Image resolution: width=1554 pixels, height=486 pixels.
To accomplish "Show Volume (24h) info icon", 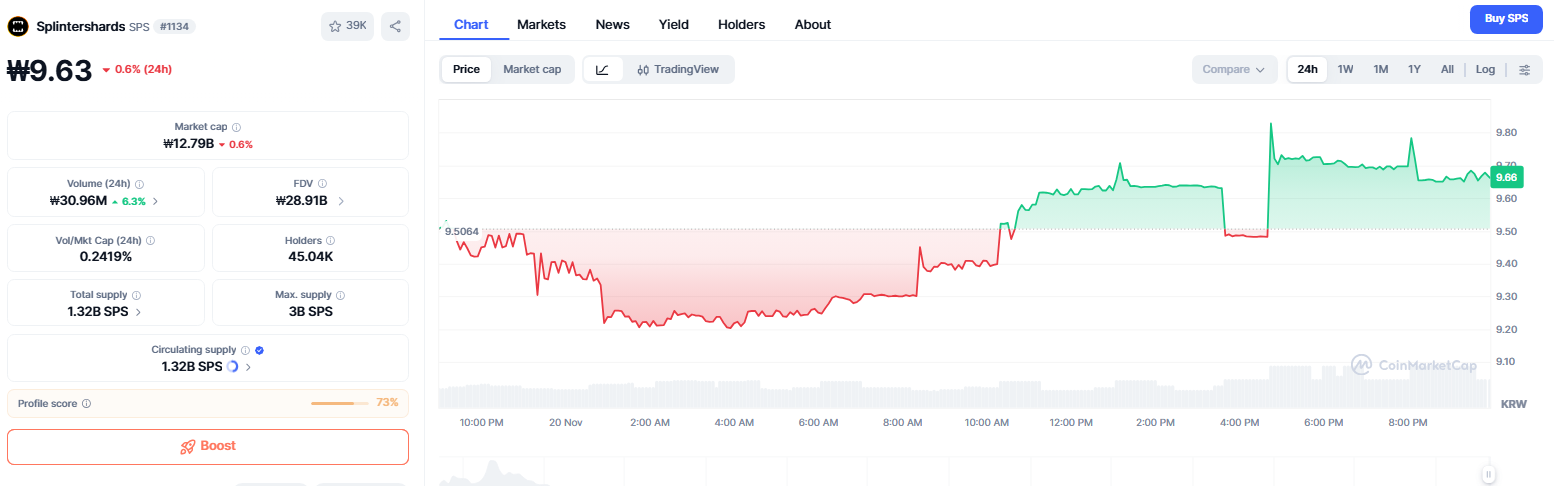I will pos(140,184).
